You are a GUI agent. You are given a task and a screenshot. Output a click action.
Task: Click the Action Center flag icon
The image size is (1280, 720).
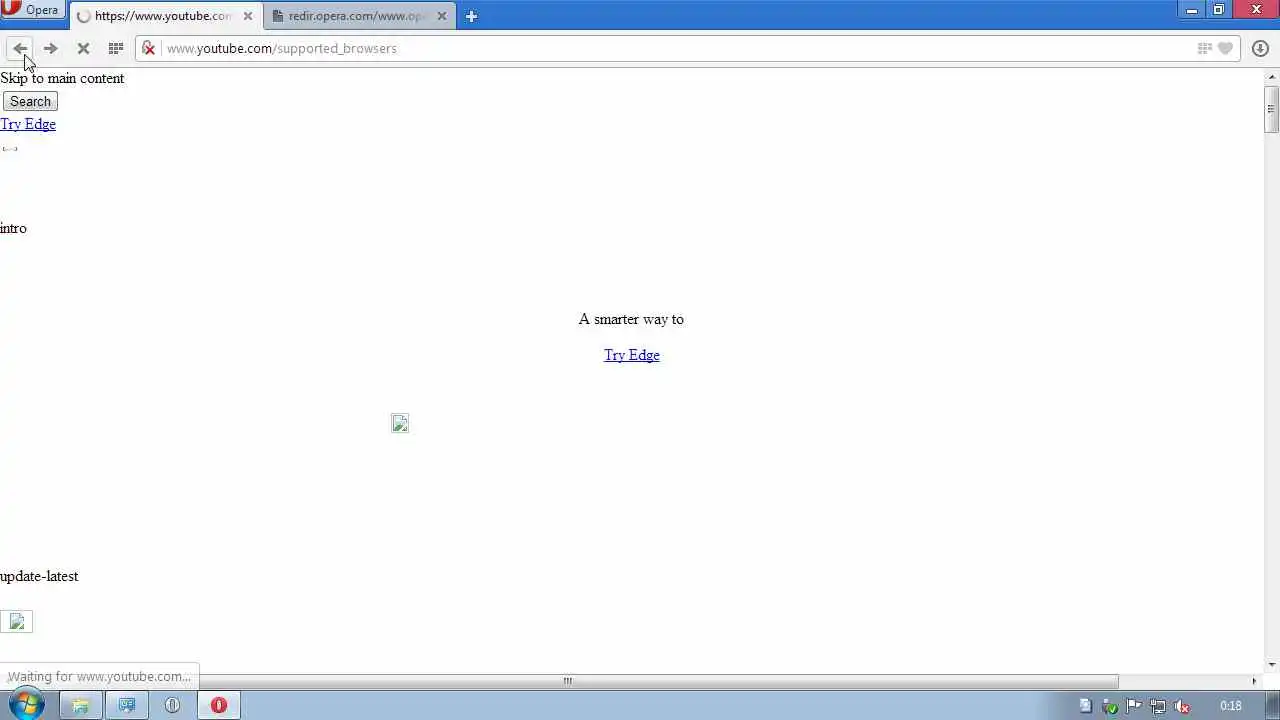[x=1134, y=706]
